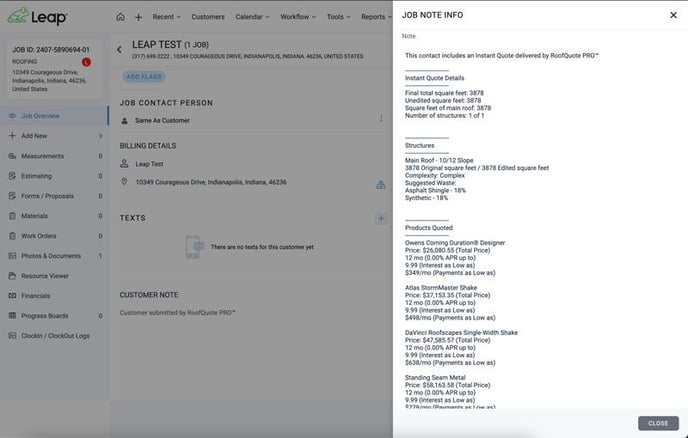This screenshot has height=438, width=688.
Task: Click 'Owens Corning Duration® Designer' product
Action: click(x=455, y=243)
